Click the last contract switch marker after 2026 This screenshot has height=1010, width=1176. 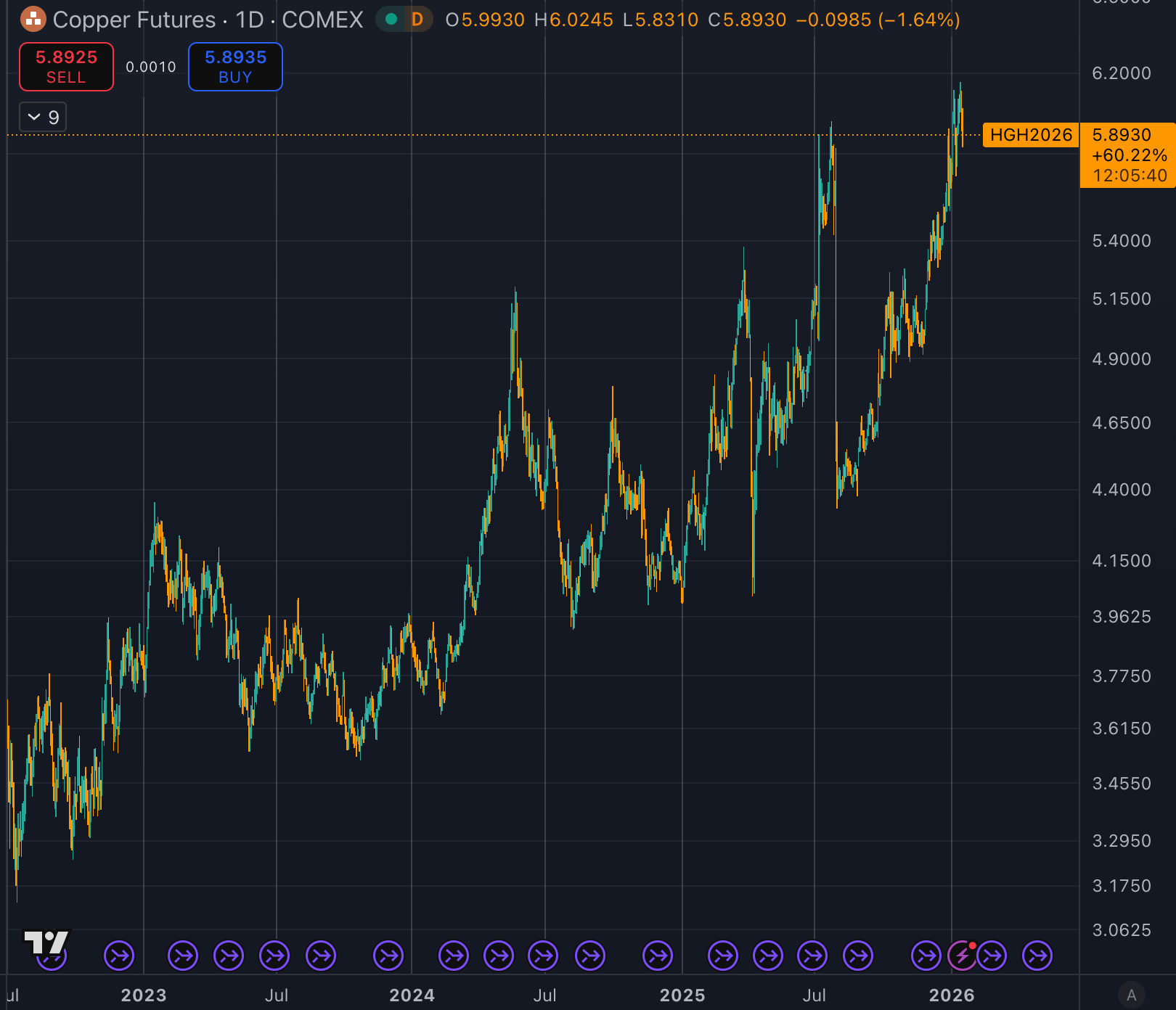[1037, 956]
